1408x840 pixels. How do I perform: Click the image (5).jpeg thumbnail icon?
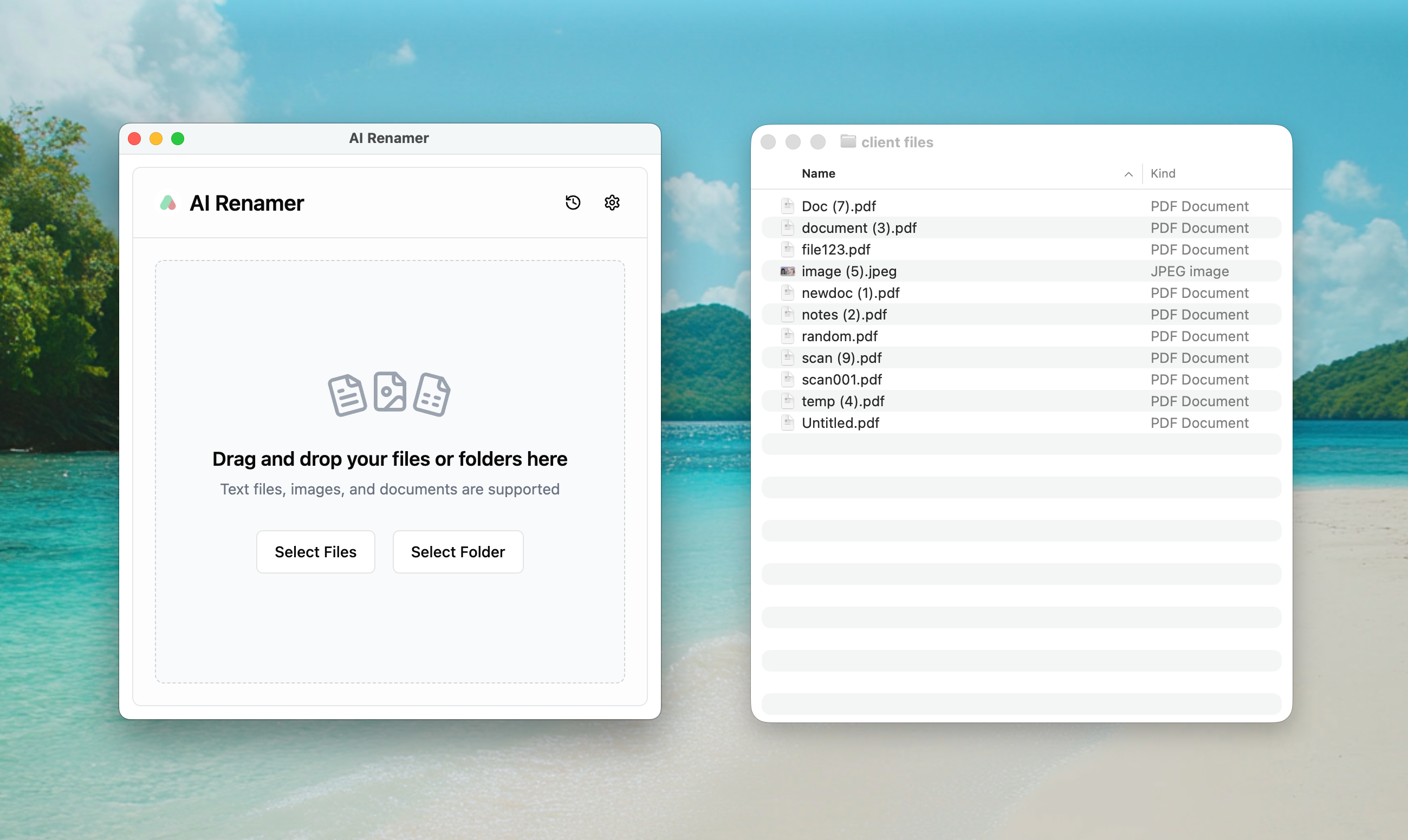click(x=788, y=272)
